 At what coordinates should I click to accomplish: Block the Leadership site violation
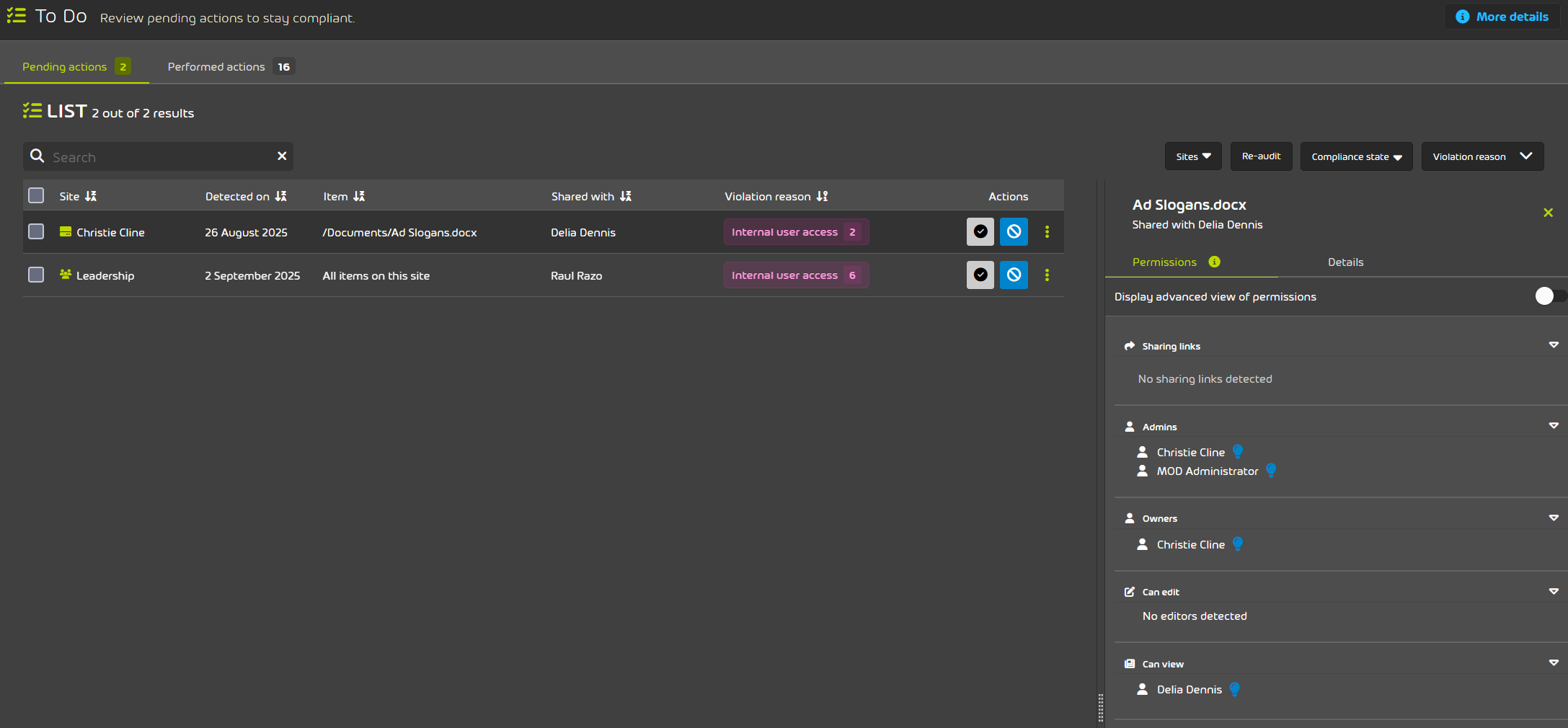pos(1014,275)
